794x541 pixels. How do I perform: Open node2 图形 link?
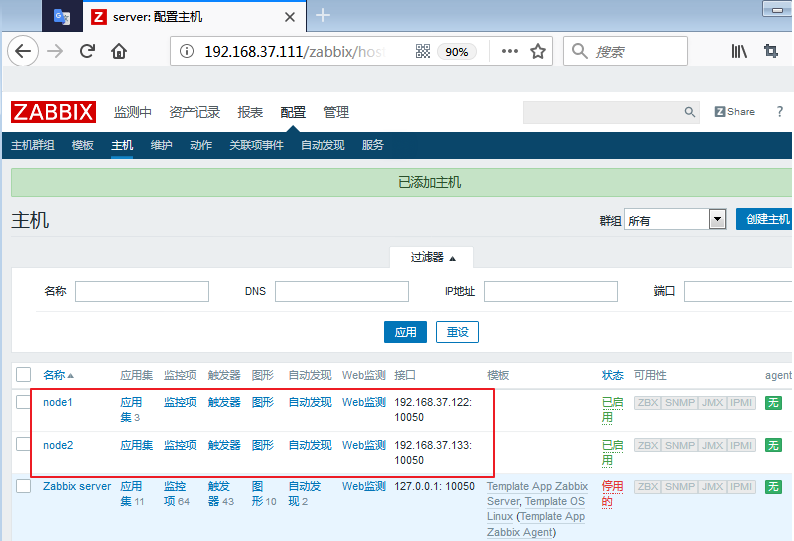(263, 445)
